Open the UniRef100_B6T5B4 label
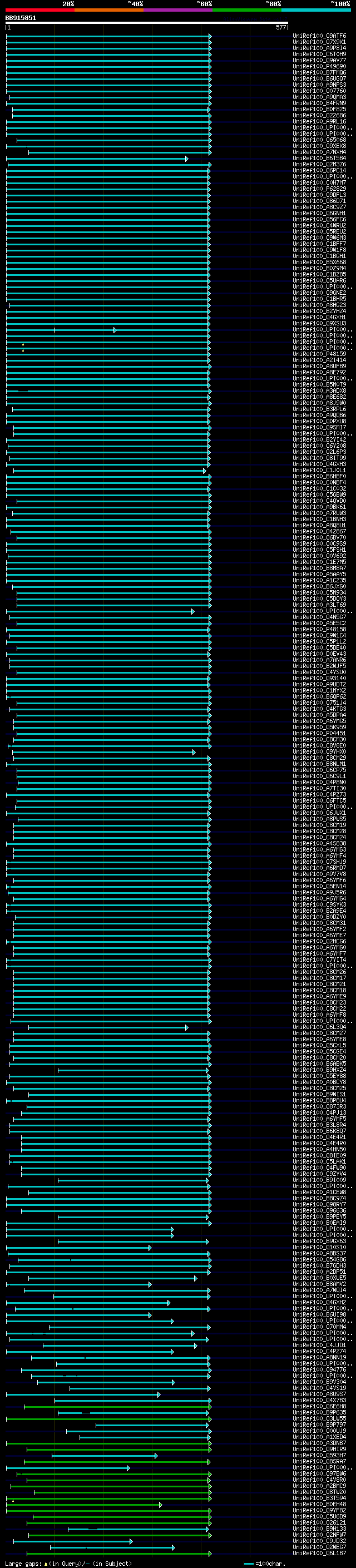The image size is (356, 1568). 319,159
